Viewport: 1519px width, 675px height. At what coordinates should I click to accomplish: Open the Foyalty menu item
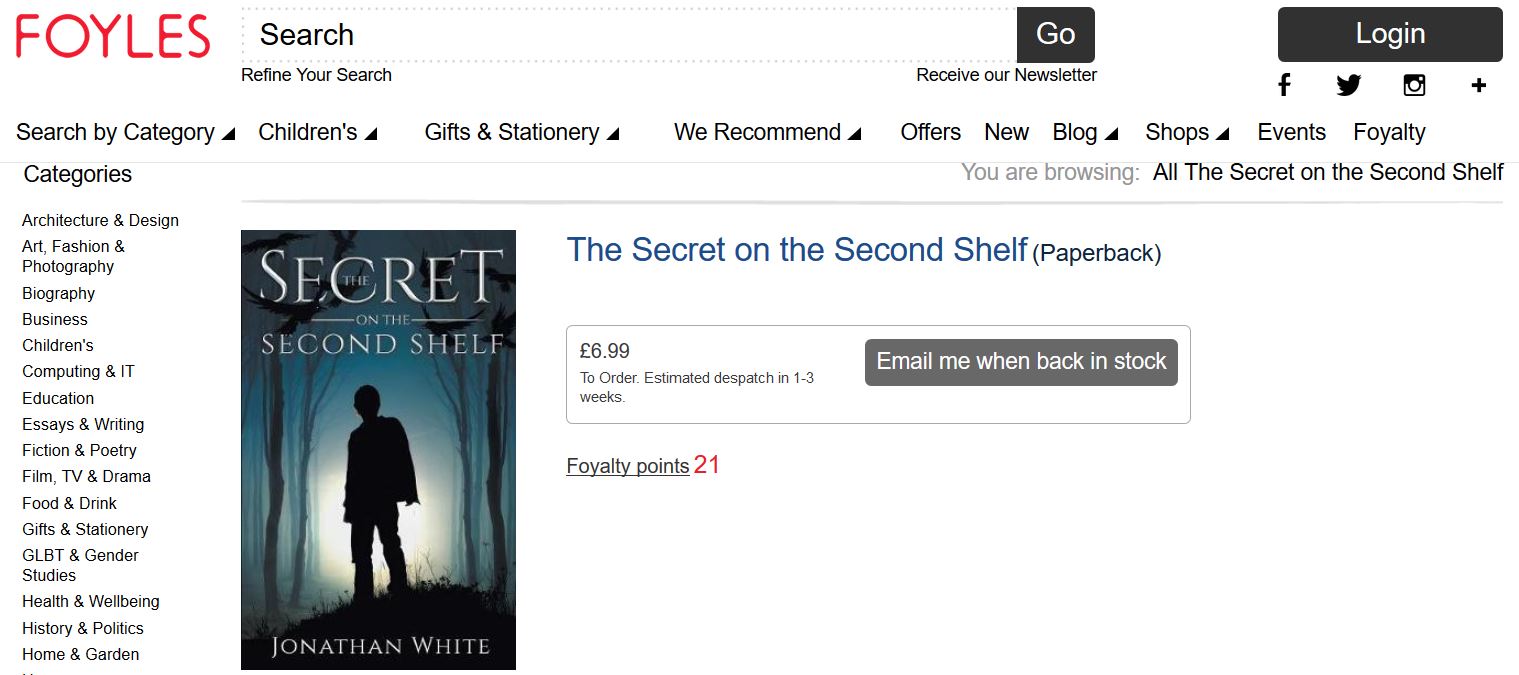point(1389,132)
